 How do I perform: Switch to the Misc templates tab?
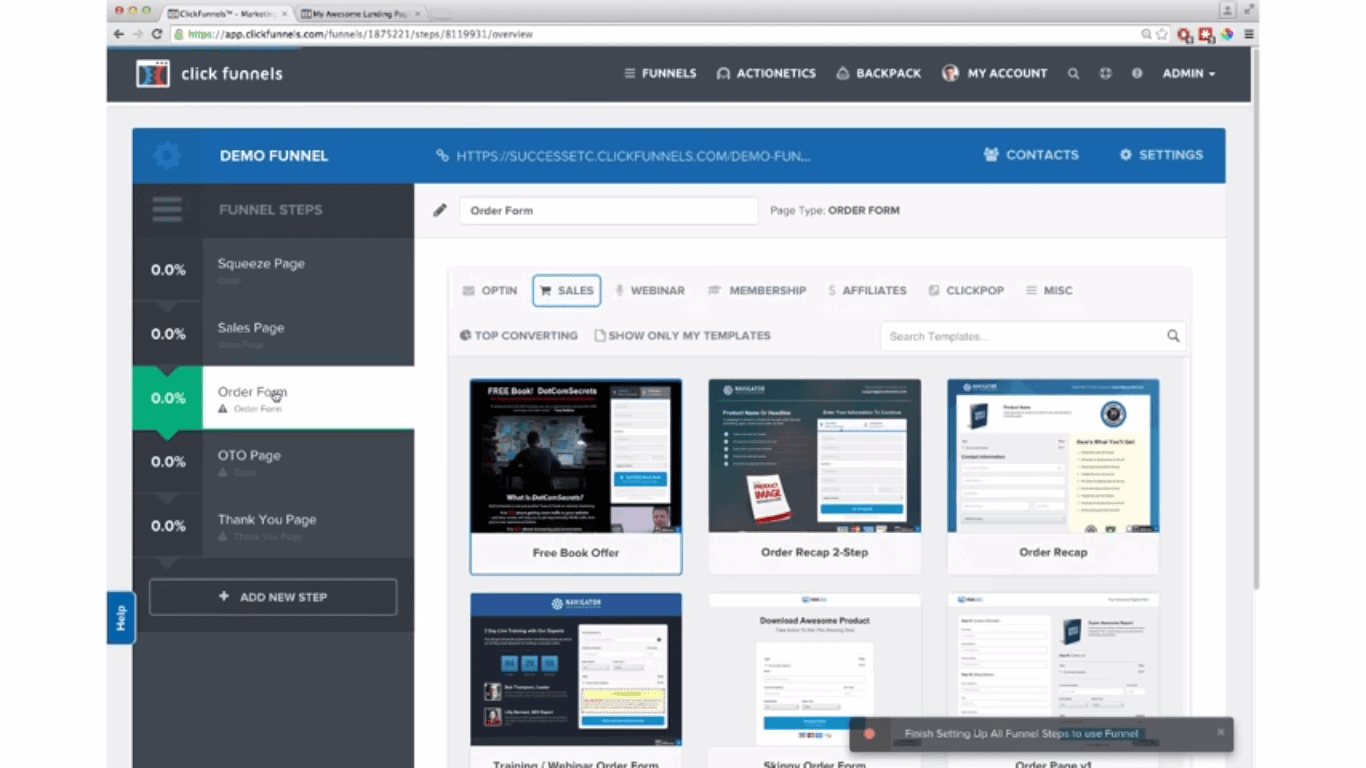point(1049,290)
